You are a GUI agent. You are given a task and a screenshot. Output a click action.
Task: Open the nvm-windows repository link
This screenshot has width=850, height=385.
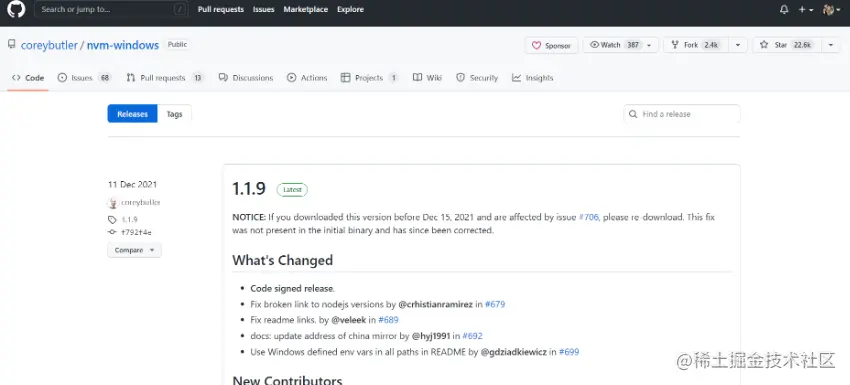coord(123,45)
